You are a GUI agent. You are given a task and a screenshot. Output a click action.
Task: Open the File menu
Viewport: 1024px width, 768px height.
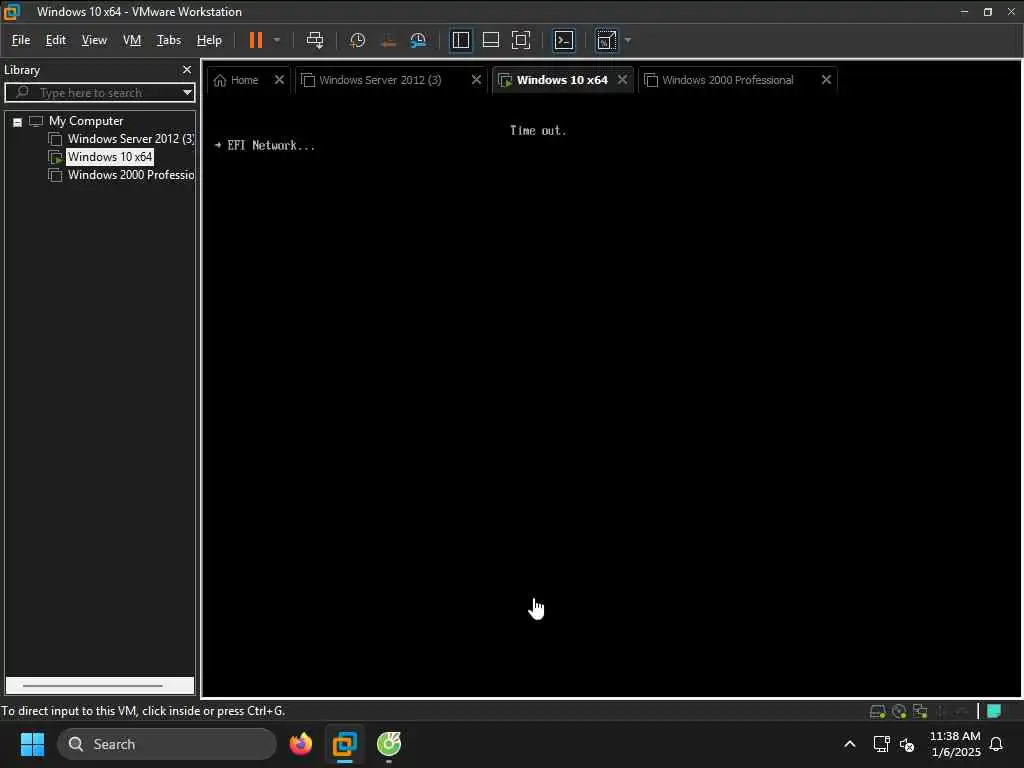tap(21, 40)
